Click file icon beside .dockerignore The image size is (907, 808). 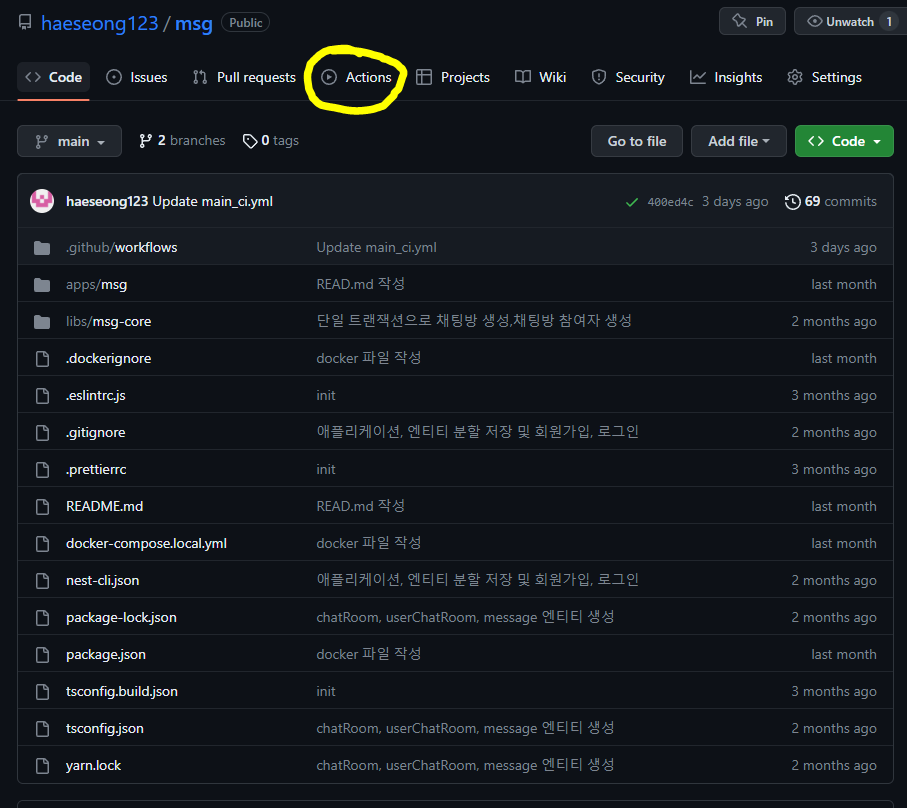coord(42,359)
